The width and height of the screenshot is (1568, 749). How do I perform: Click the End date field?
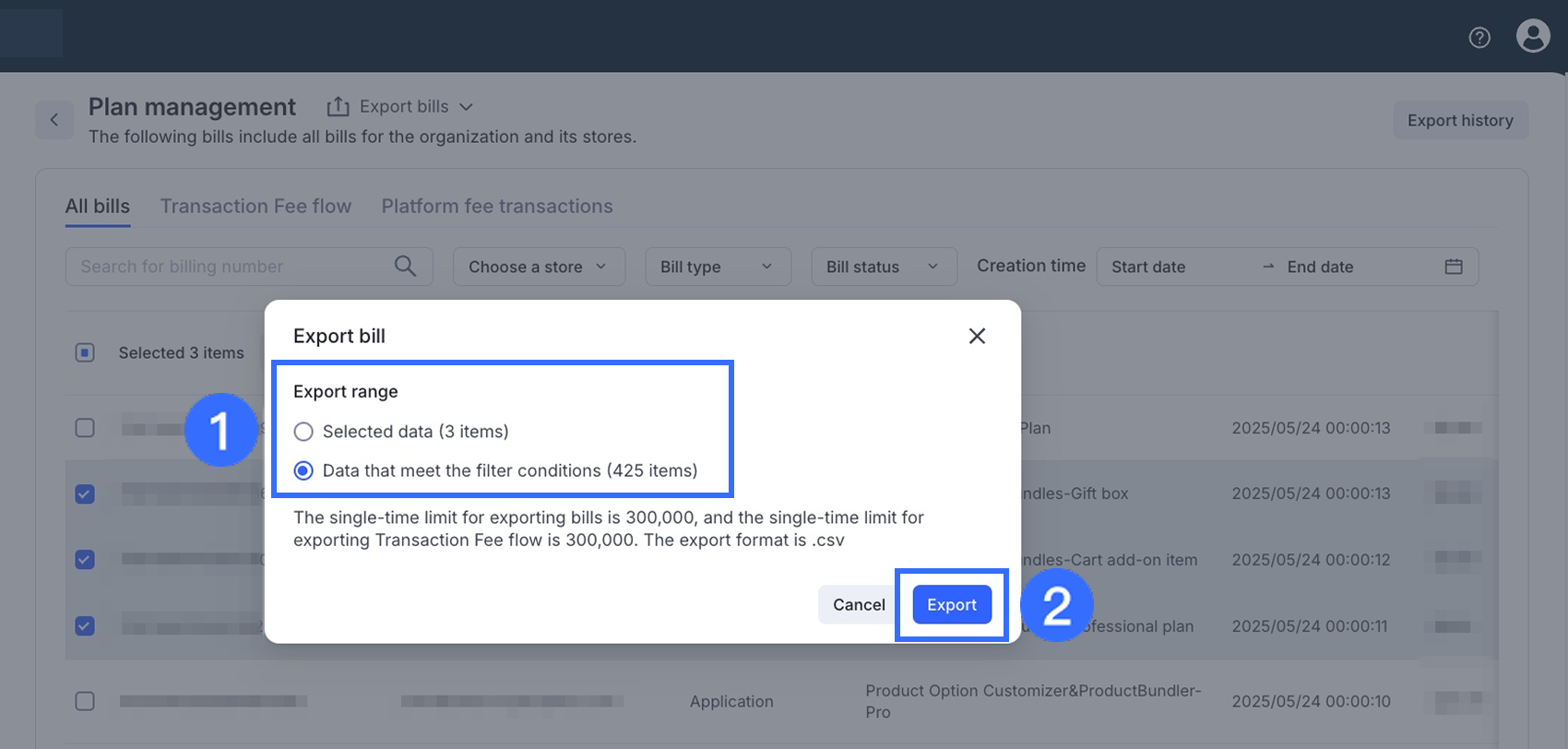pyautogui.click(x=1320, y=267)
